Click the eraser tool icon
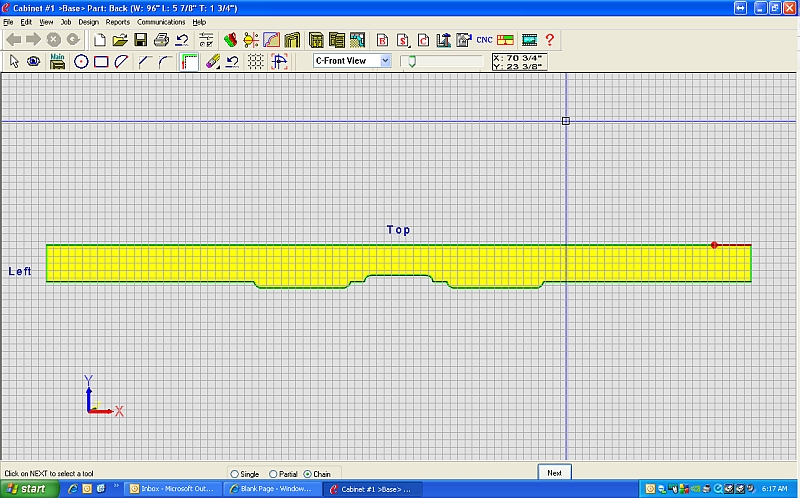Image resolution: width=800 pixels, height=498 pixels. click(212, 61)
